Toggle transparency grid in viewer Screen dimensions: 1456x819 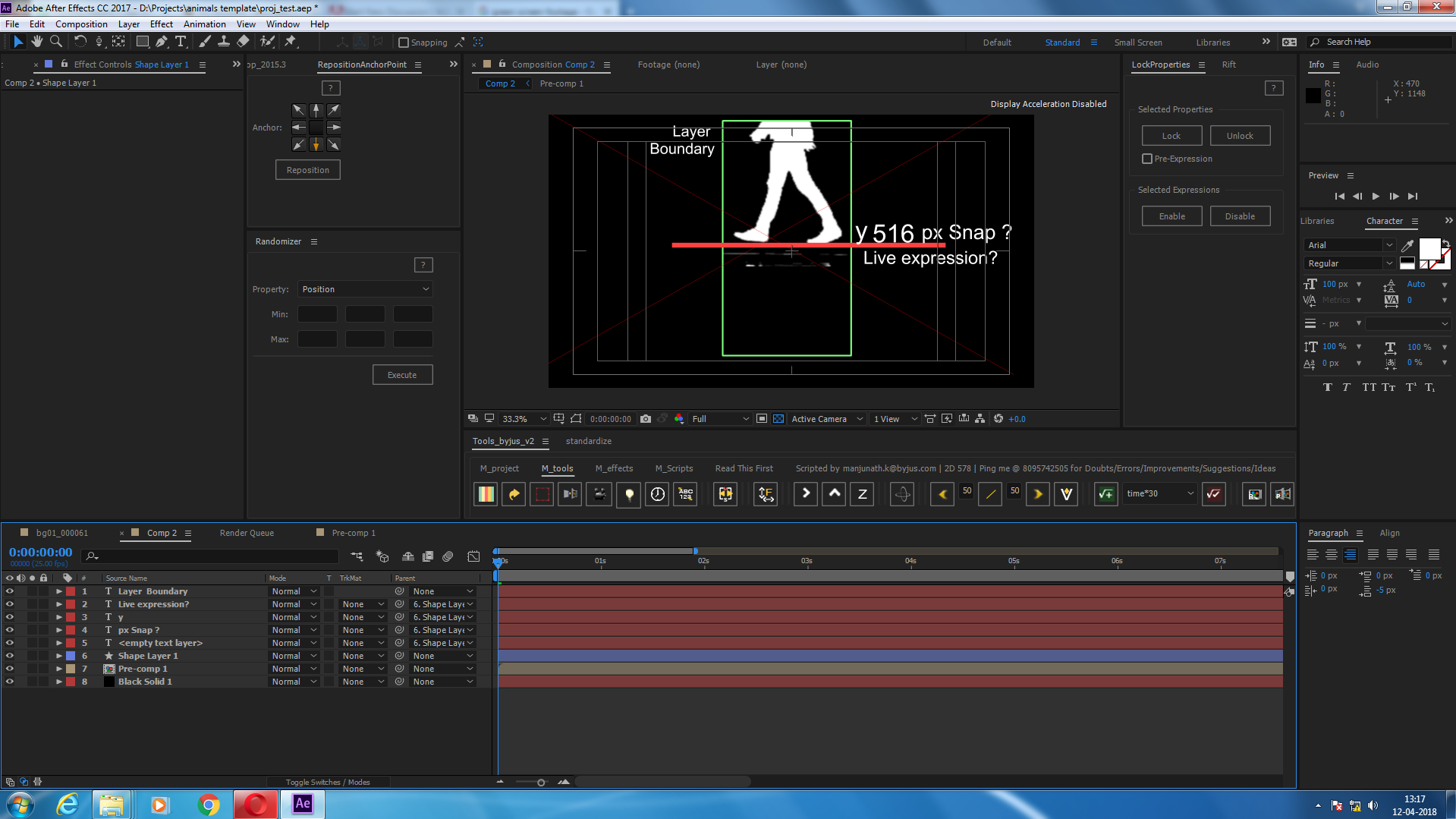[x=778, y=418]
